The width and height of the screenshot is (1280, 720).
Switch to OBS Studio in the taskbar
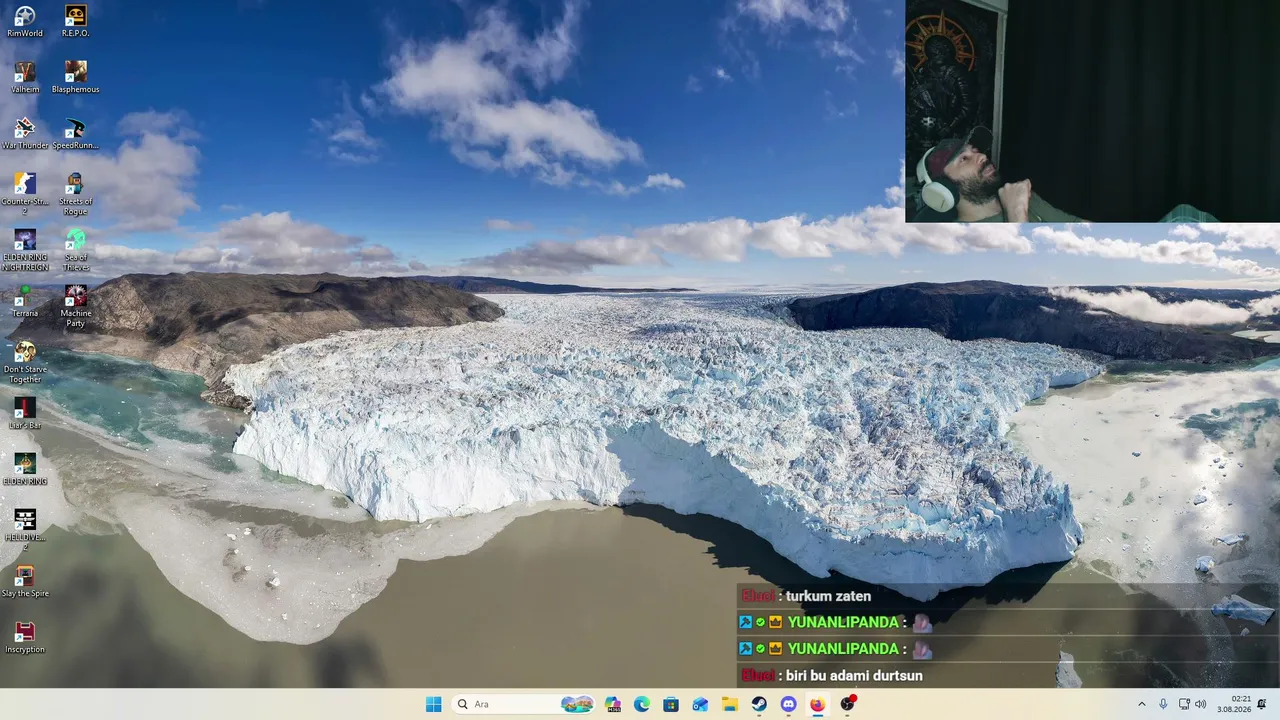click(847, 704)
